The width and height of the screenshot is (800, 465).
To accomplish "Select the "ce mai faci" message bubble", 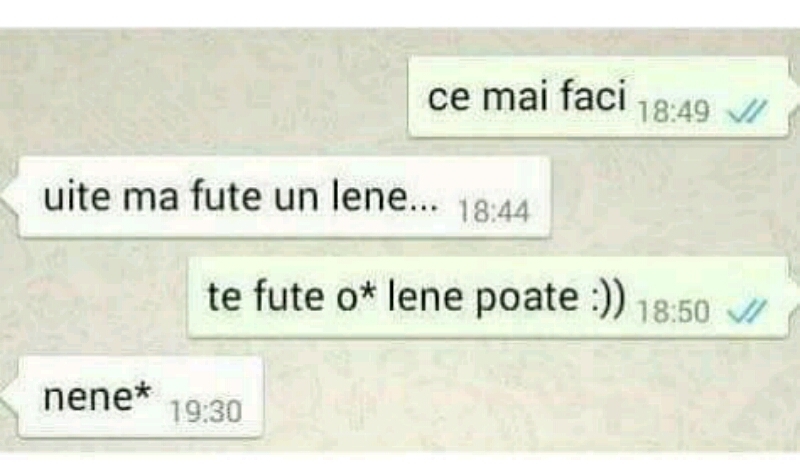I will click(x=598, y=97).
